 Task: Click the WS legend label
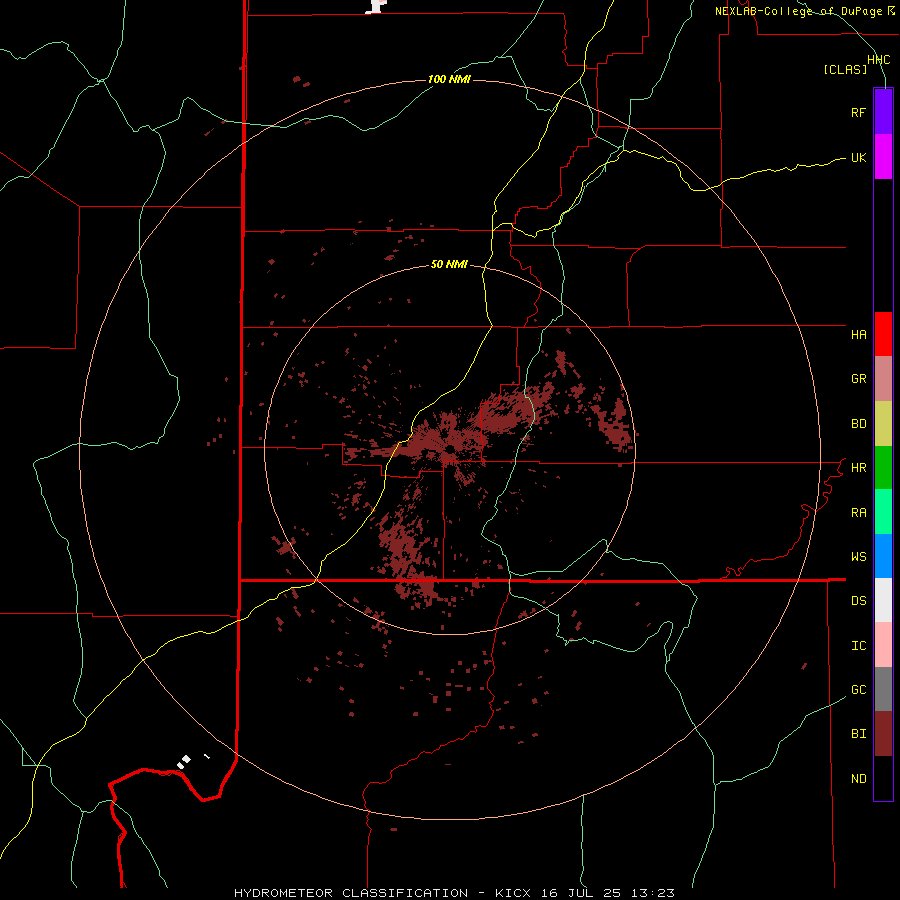(858, 557)
